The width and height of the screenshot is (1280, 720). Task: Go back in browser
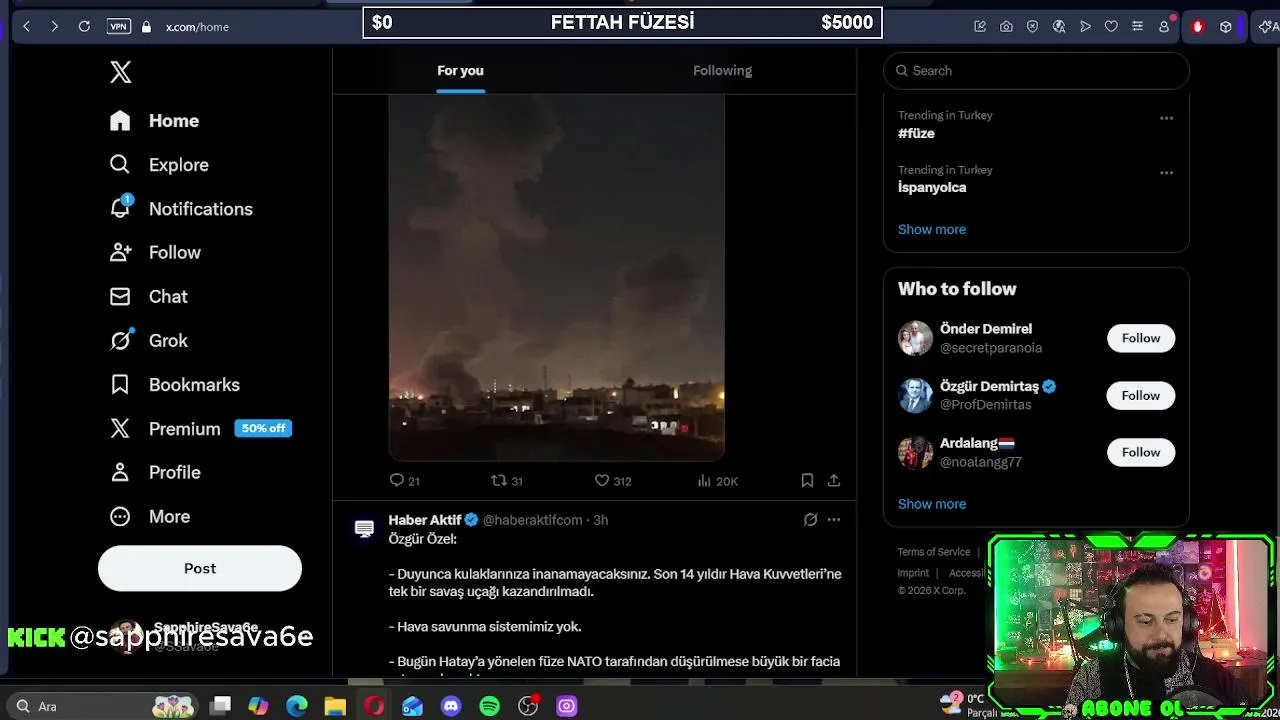[x=26, y=27]
